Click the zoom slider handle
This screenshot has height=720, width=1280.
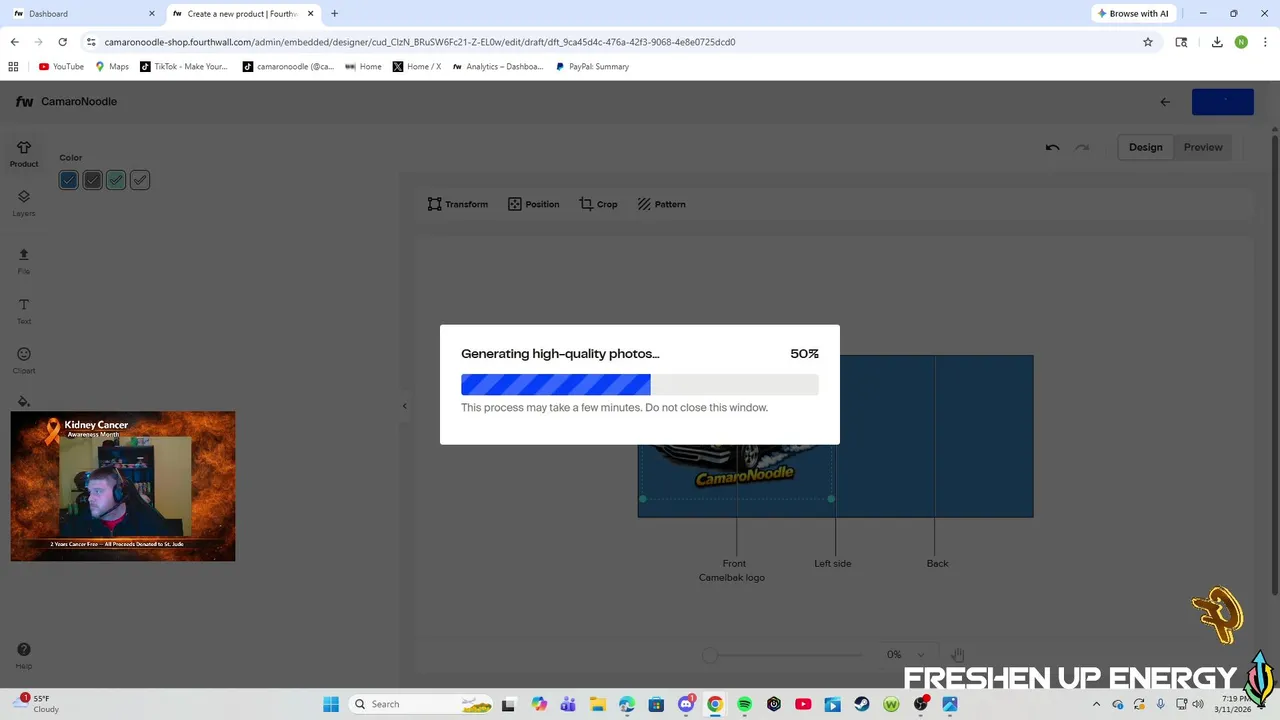click(x=710, y=655)
